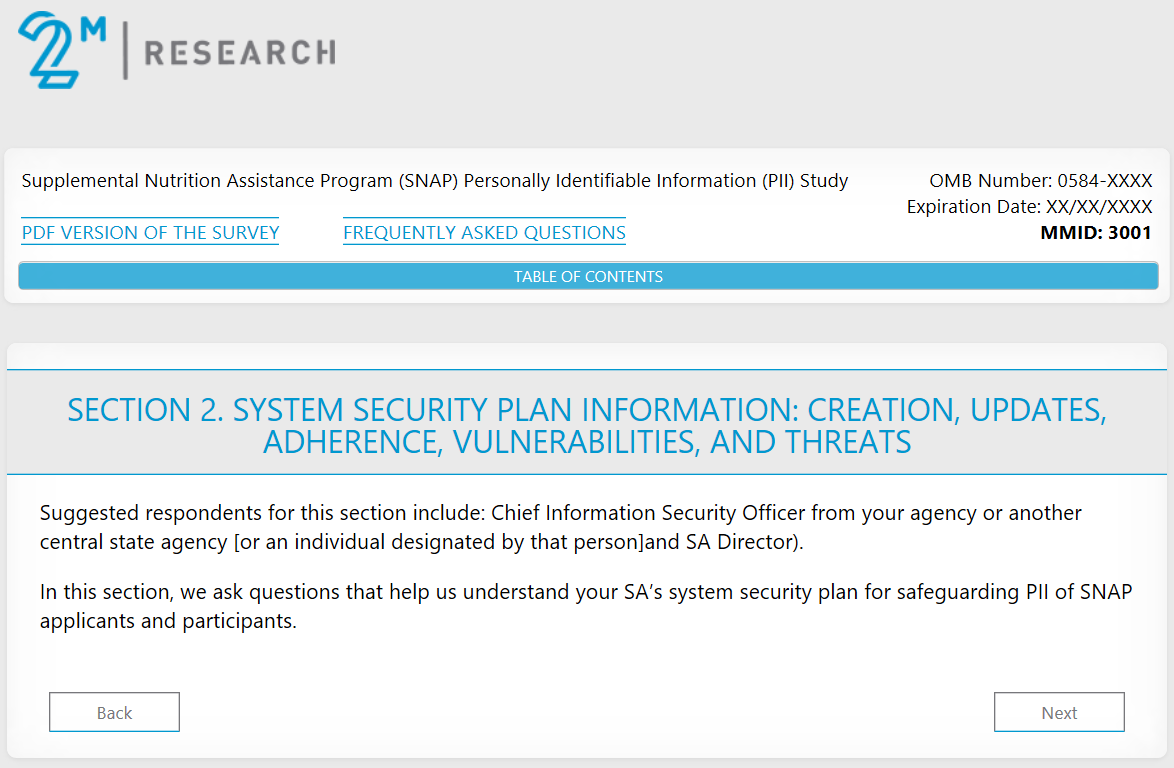Expand the Table of Contents bar
1174x768 pixels.
(x=588, y=277)
